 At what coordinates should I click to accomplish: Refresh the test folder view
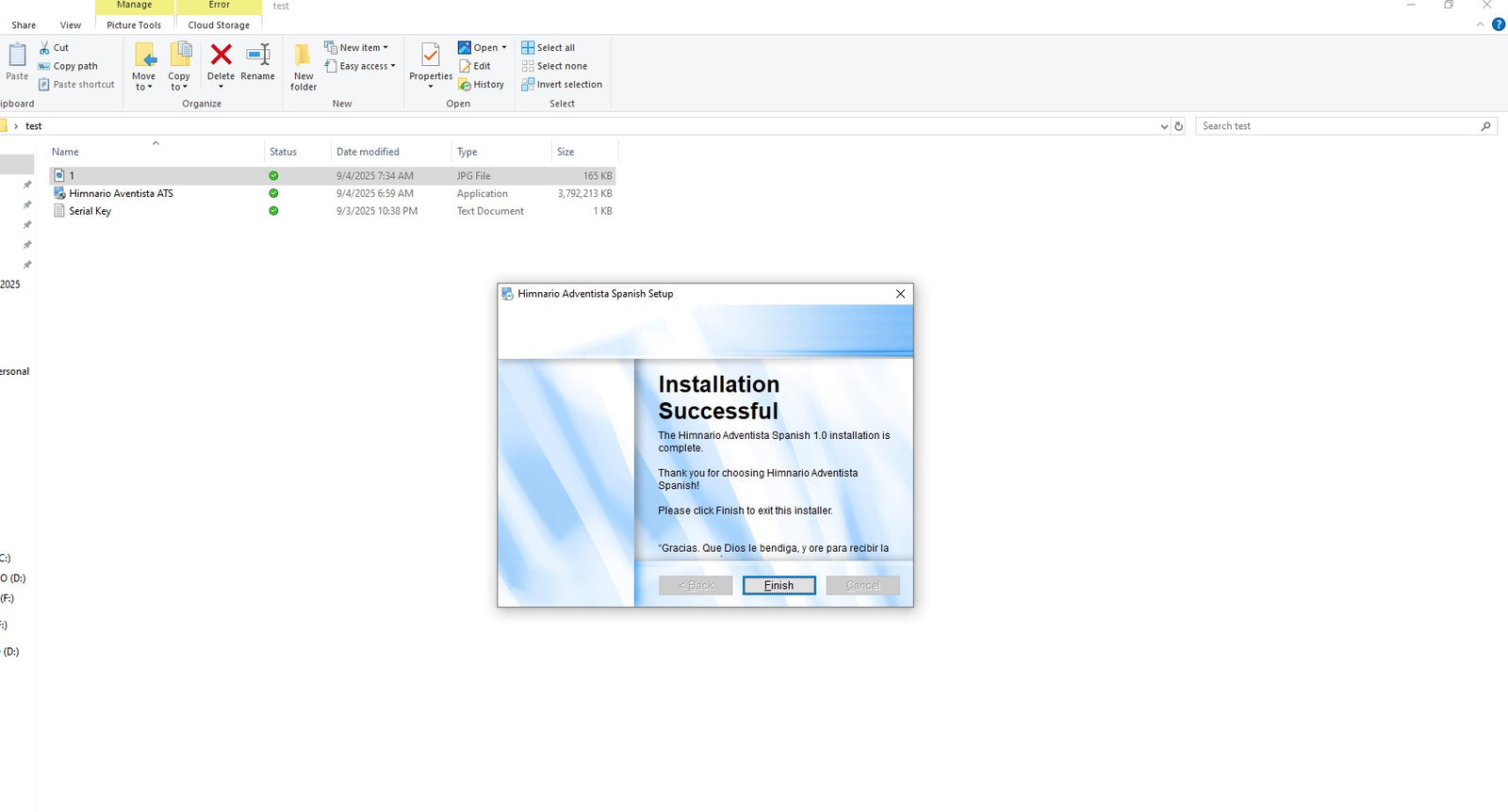(x=1178, y=126)
